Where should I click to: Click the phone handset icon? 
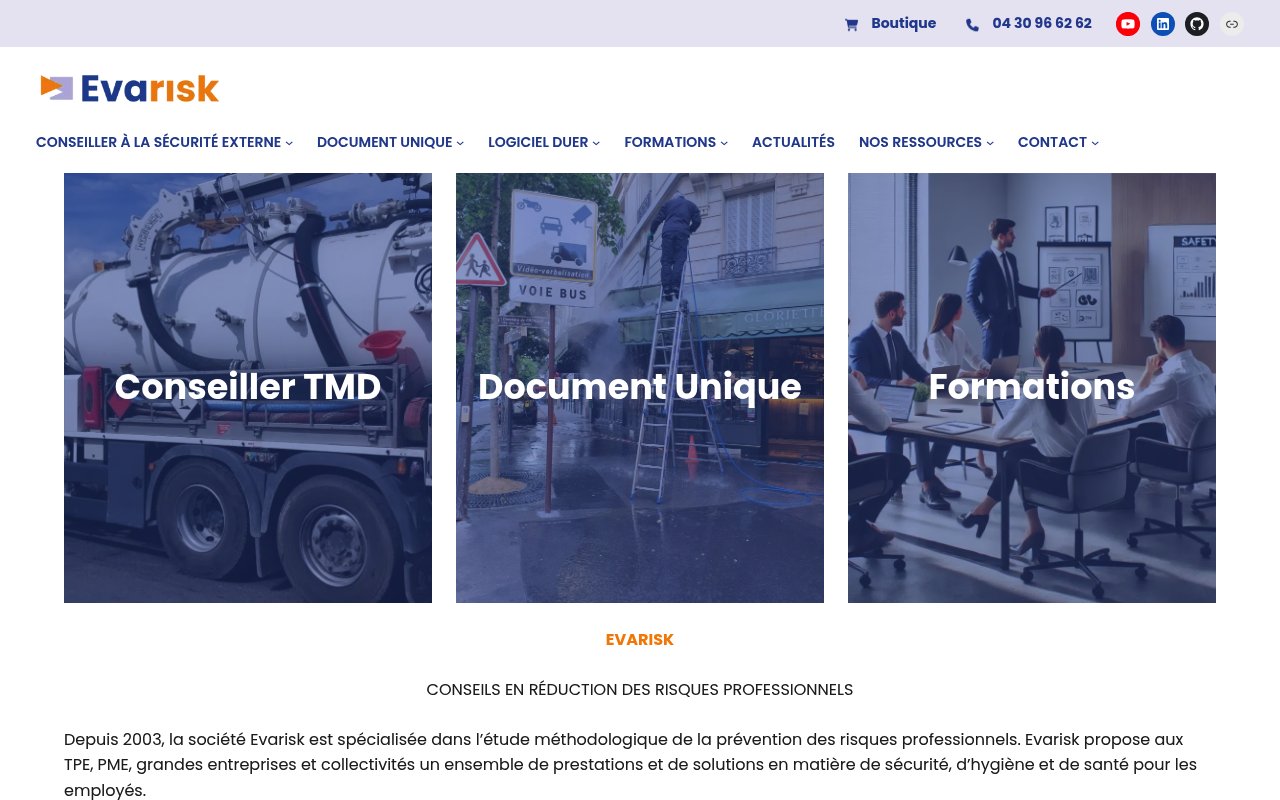[972, 25]
